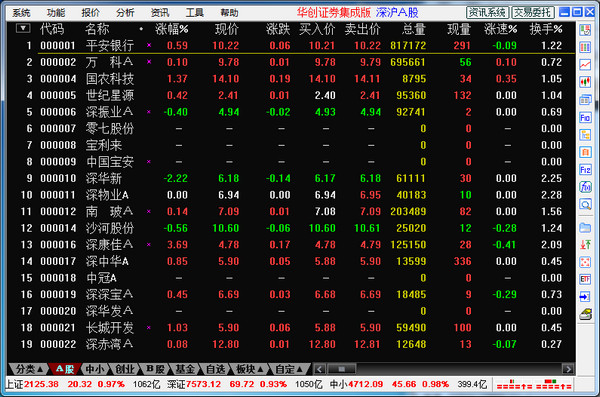Expand the 自定 custom tab menu
The width and height of the screenshot is (600, 397).
289,369
